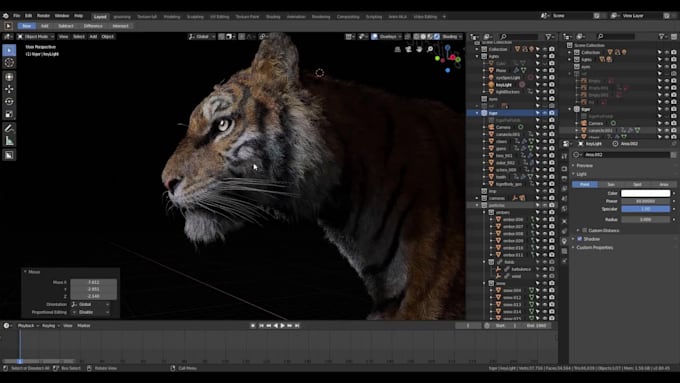680x383 pixels.
Task: Select the Scale tool
Action: (x=9, y=115)
